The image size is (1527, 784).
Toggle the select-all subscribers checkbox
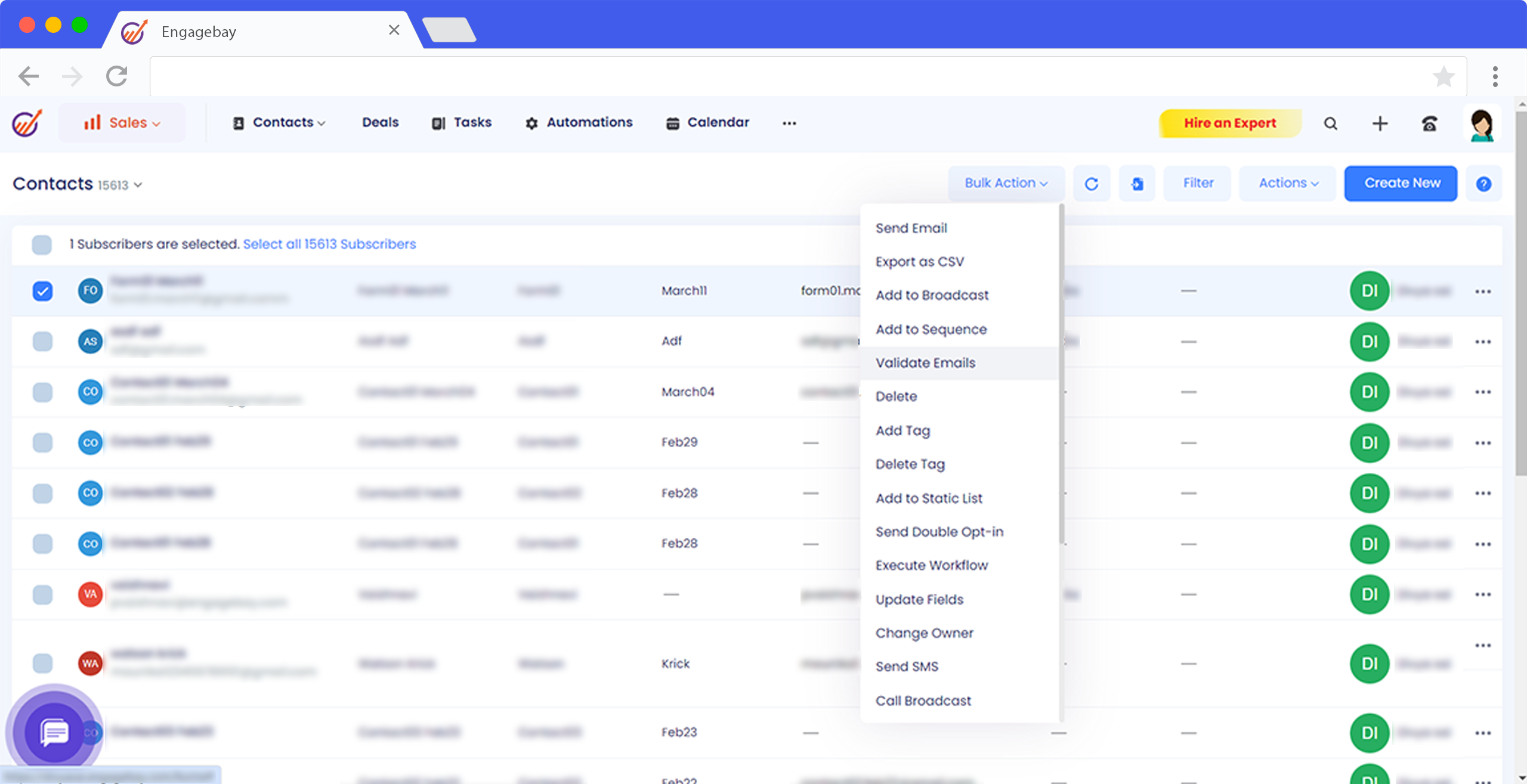tap(42, 244)
